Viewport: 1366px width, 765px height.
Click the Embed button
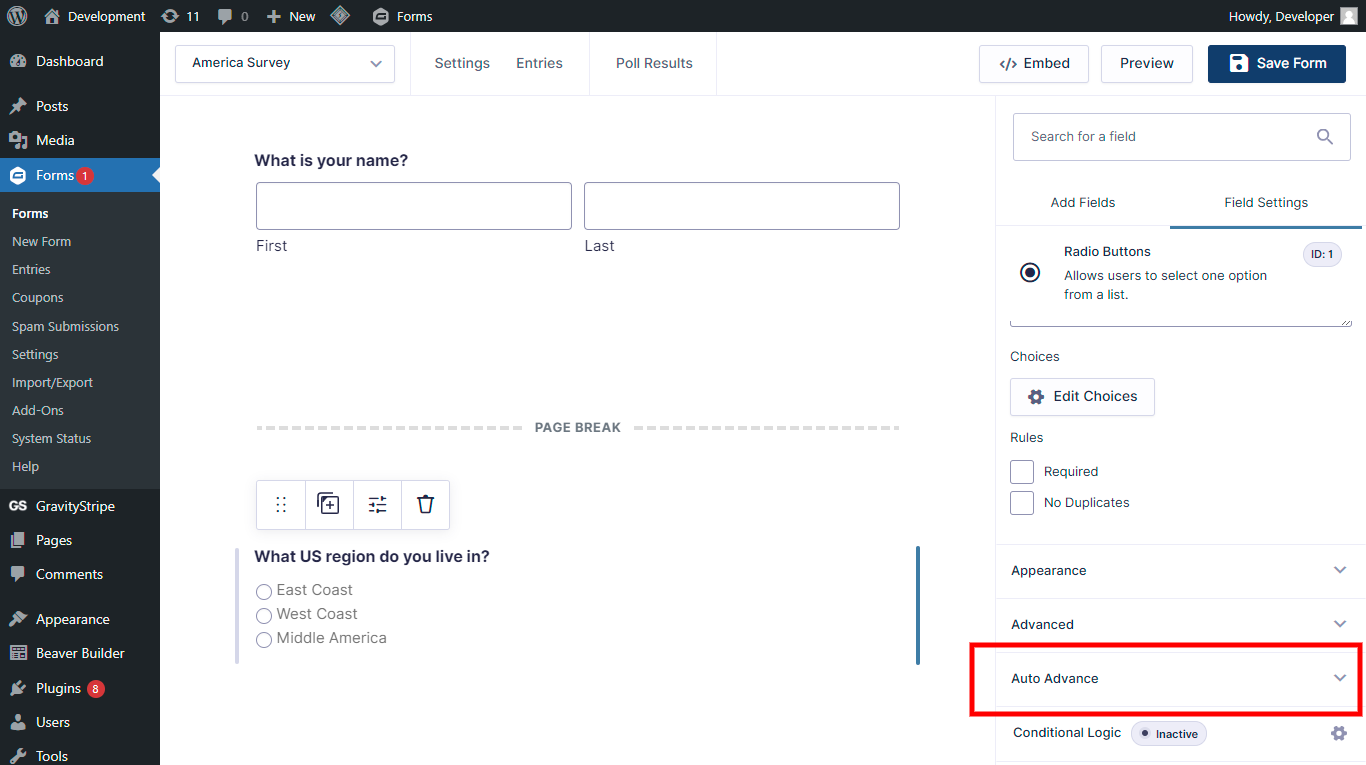click(1034, 63)
